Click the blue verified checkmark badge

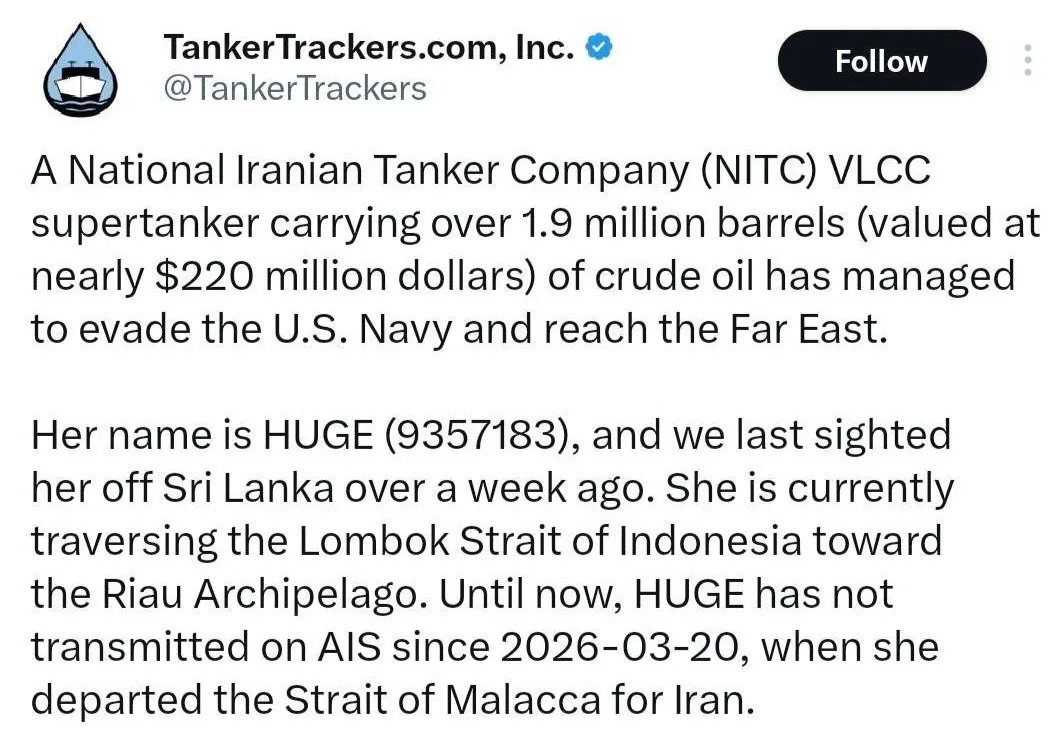pos(598,47)
